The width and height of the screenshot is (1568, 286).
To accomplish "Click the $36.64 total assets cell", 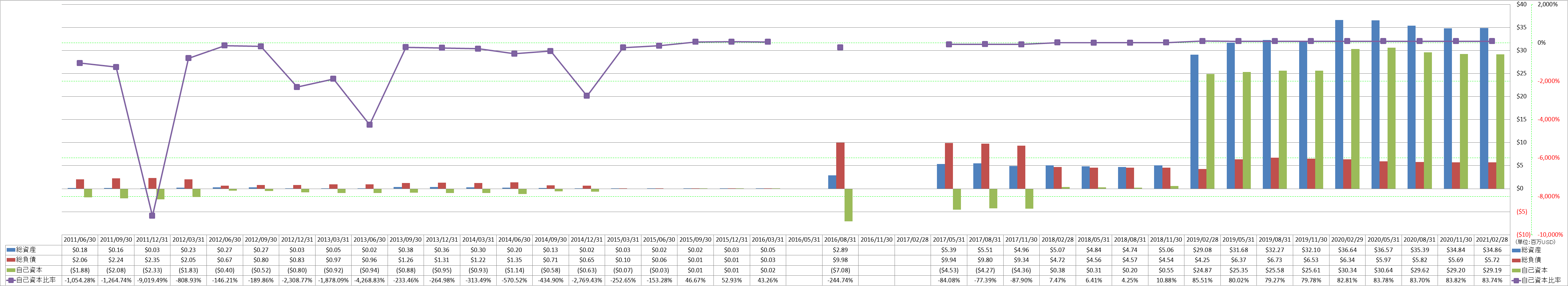I will (x=1347, y=249).
